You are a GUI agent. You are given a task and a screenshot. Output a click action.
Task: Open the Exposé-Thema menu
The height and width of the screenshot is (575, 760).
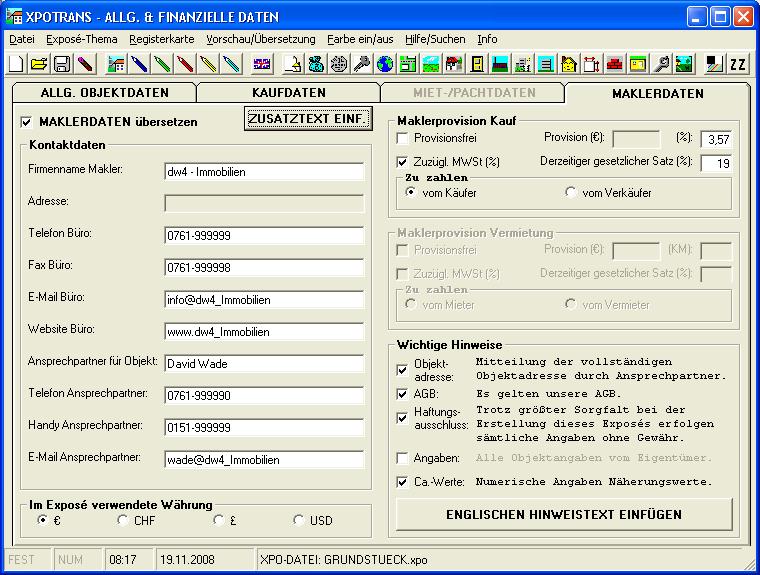[x=81, y=39]
